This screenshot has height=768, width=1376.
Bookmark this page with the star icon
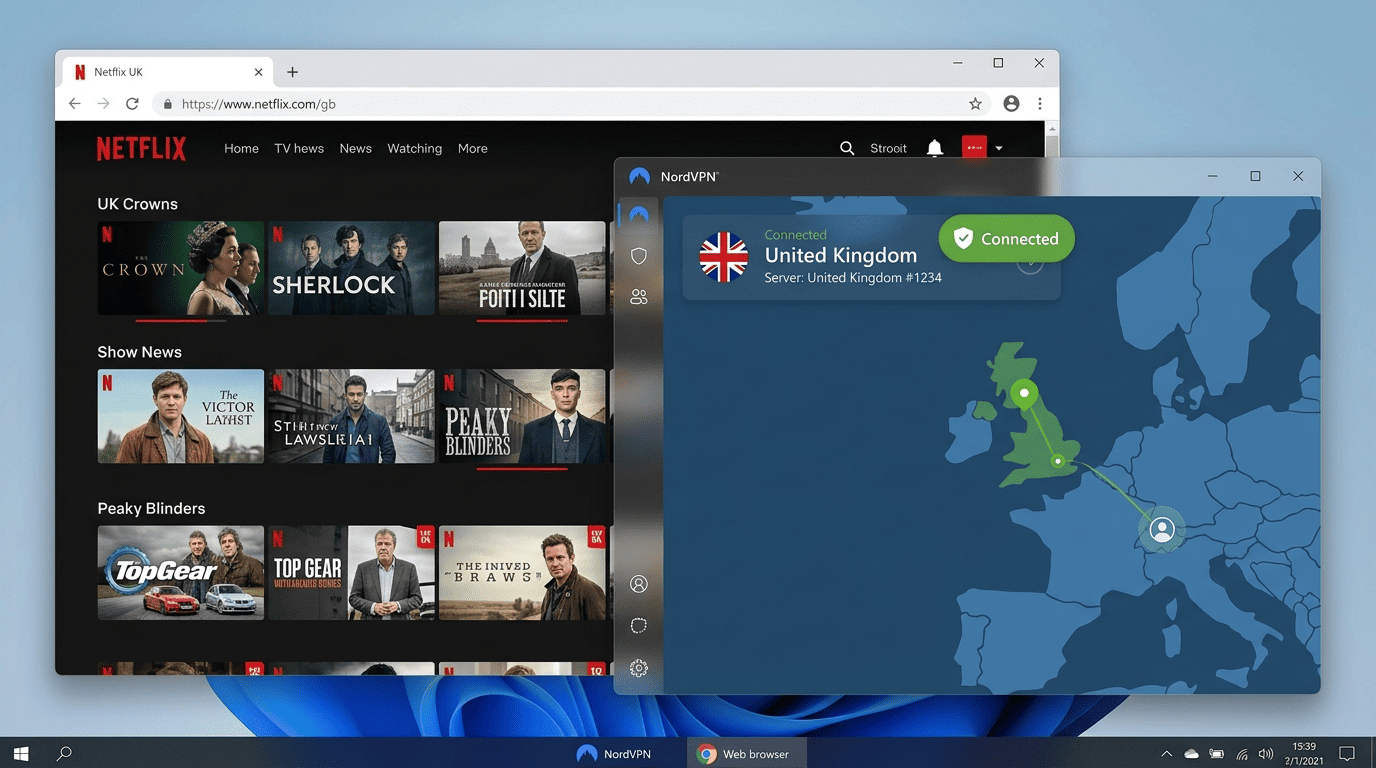(975, 104)
